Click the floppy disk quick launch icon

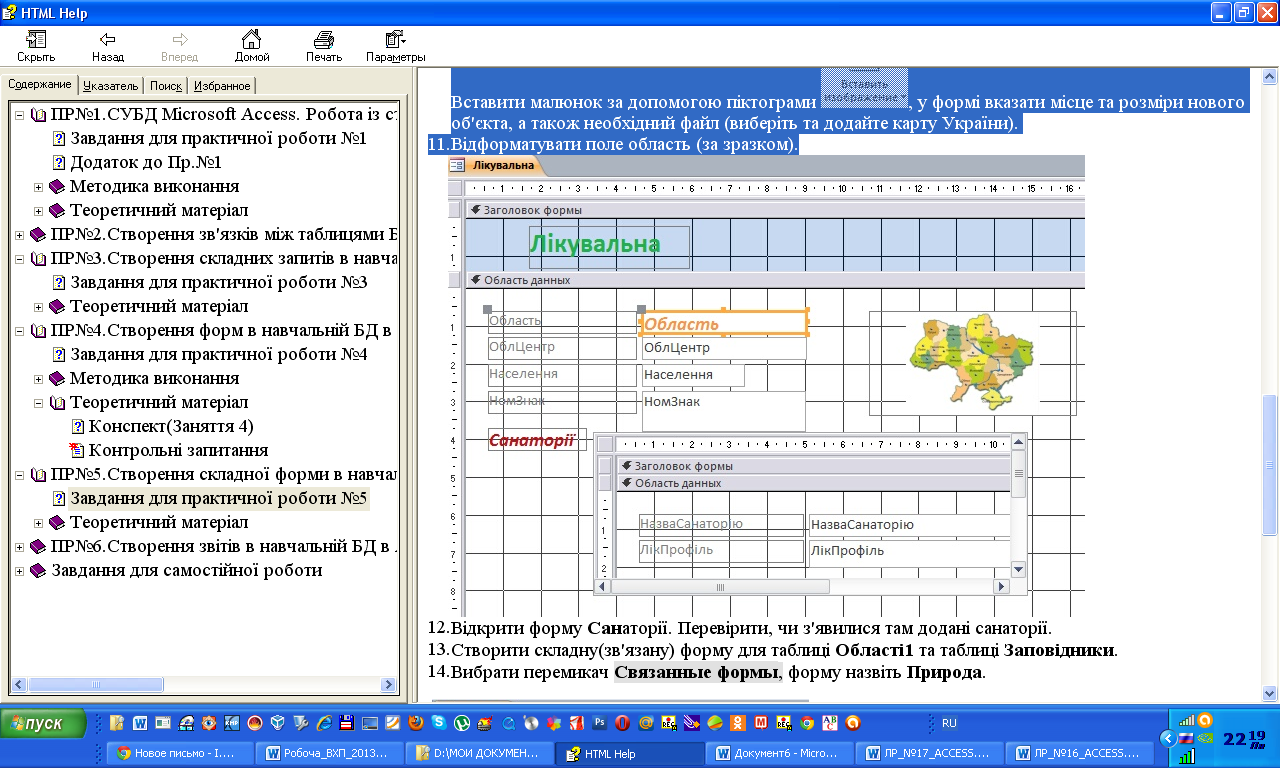(346, 723)
